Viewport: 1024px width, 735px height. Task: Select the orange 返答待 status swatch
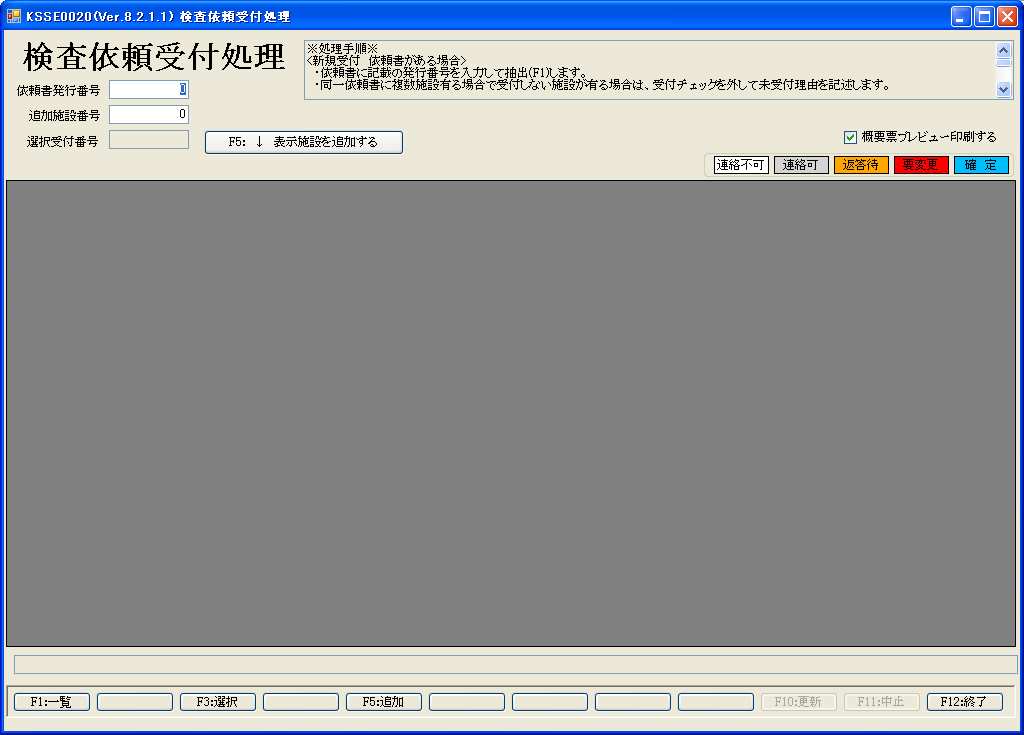coord(861,165)
